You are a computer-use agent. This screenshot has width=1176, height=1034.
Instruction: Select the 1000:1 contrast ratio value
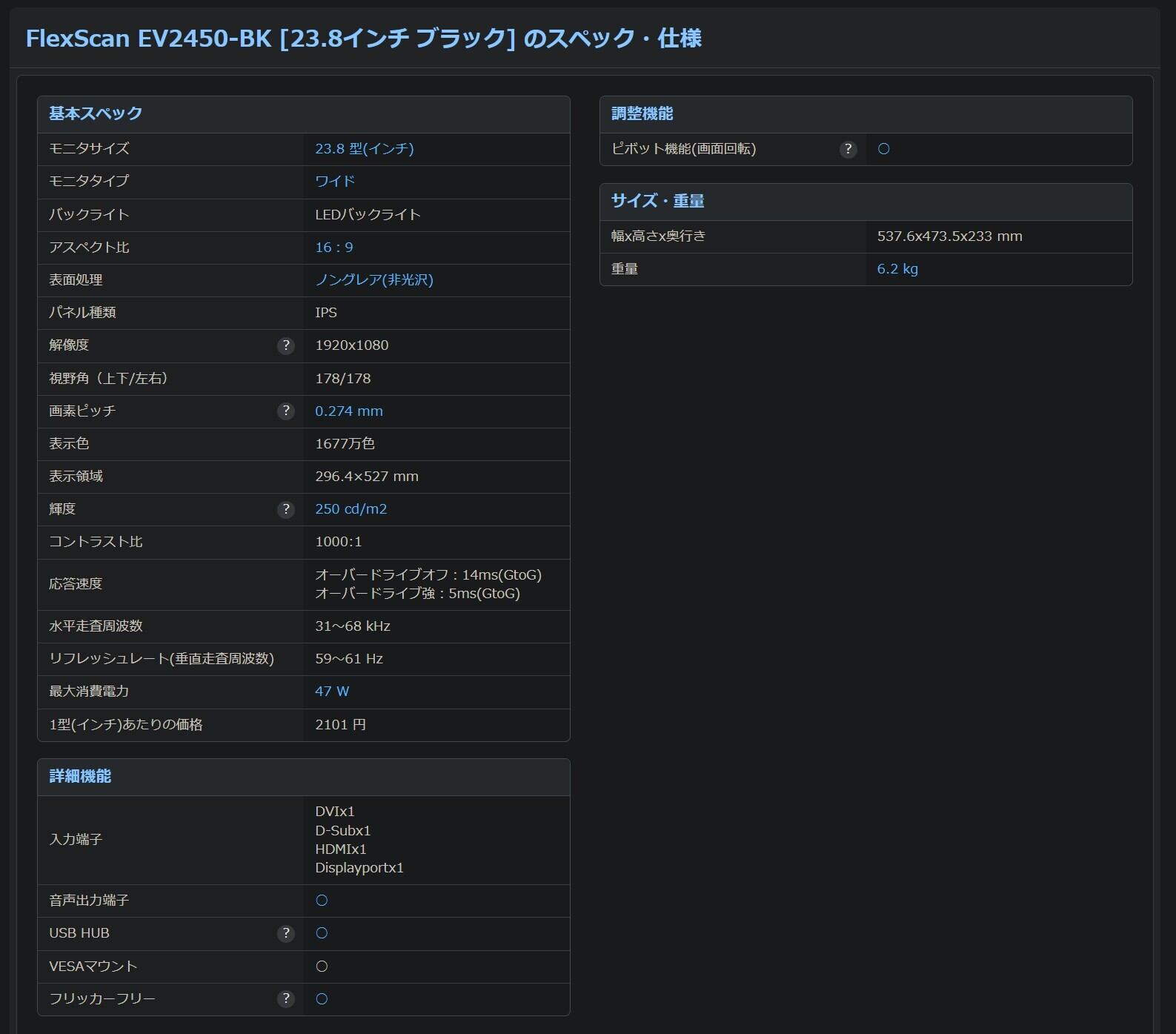pyautogui.click(x=339, y=542)
